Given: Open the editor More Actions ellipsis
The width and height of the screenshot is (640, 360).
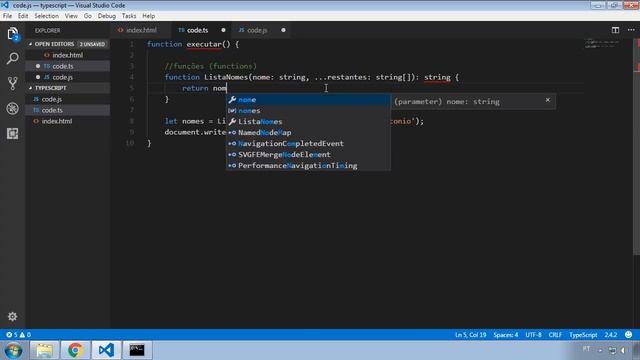Looking at the screenshot, I should click(631, 30).
